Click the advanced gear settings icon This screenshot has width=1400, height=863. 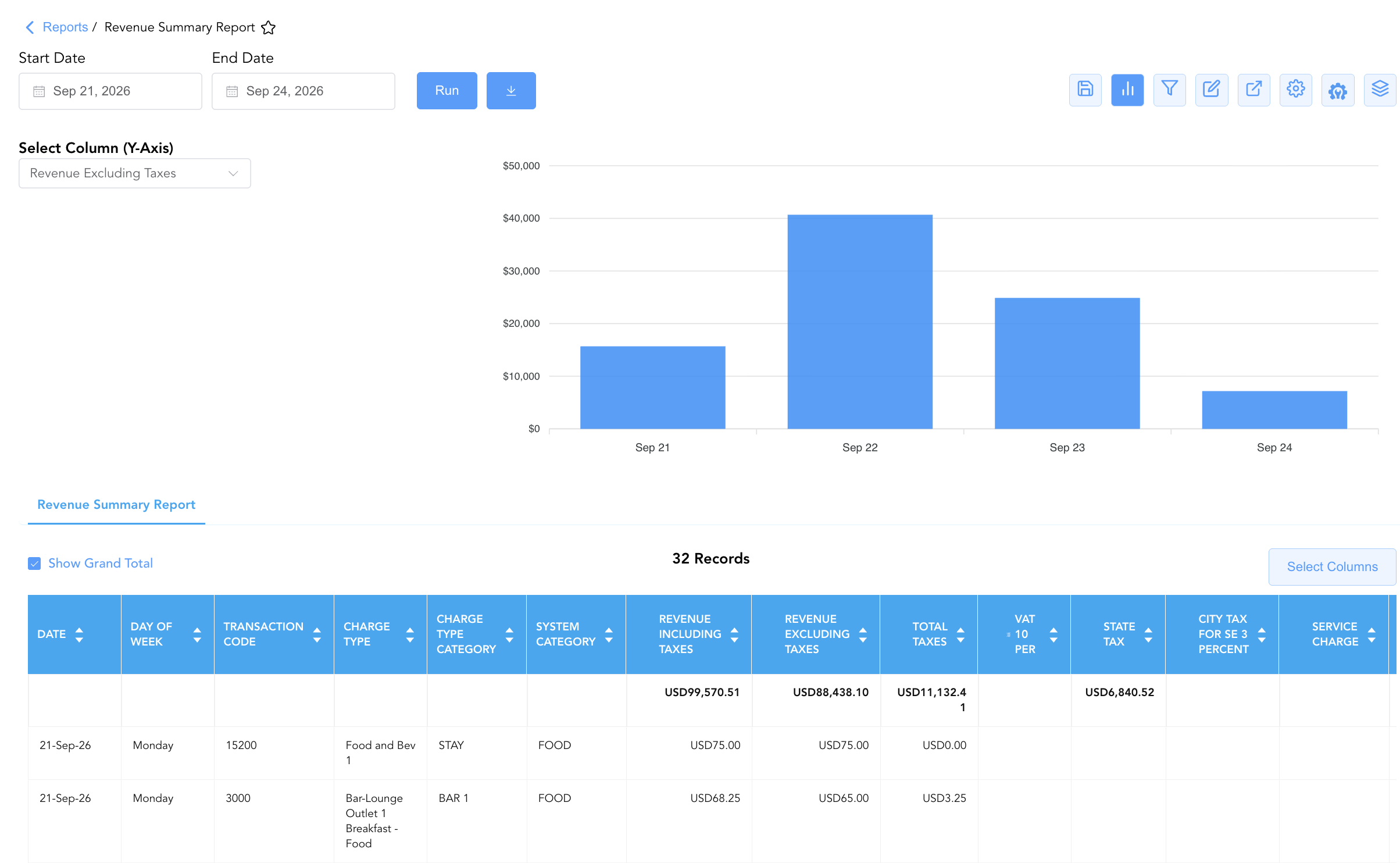(x=1338, y=90)
